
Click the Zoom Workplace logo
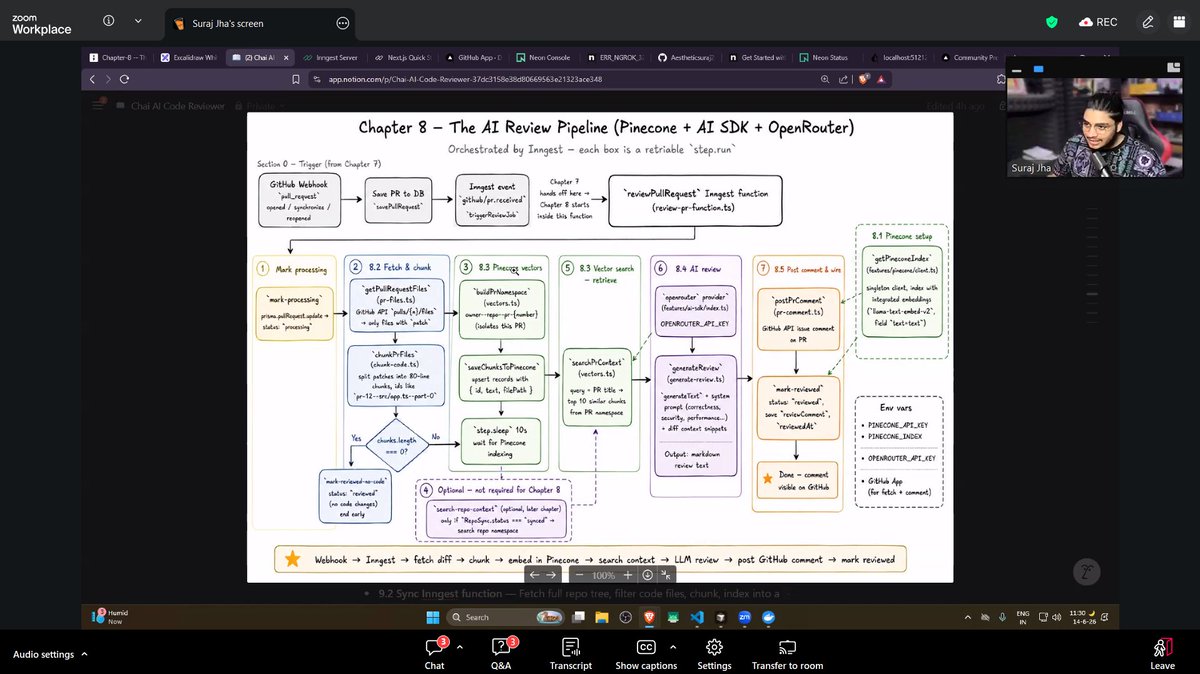coord(42,23)
